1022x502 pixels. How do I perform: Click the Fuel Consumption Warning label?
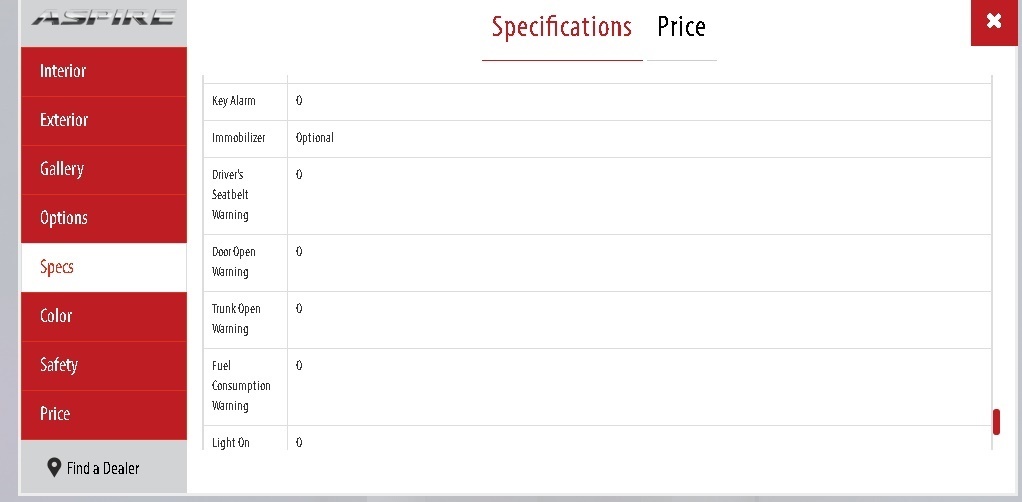[x=241, y=386]
